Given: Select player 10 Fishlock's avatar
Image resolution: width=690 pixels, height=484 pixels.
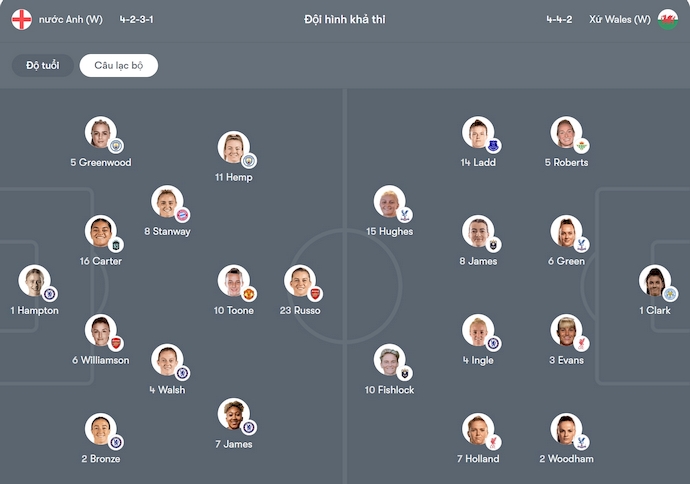Looking at the screenshot, I should click(388, 359).
